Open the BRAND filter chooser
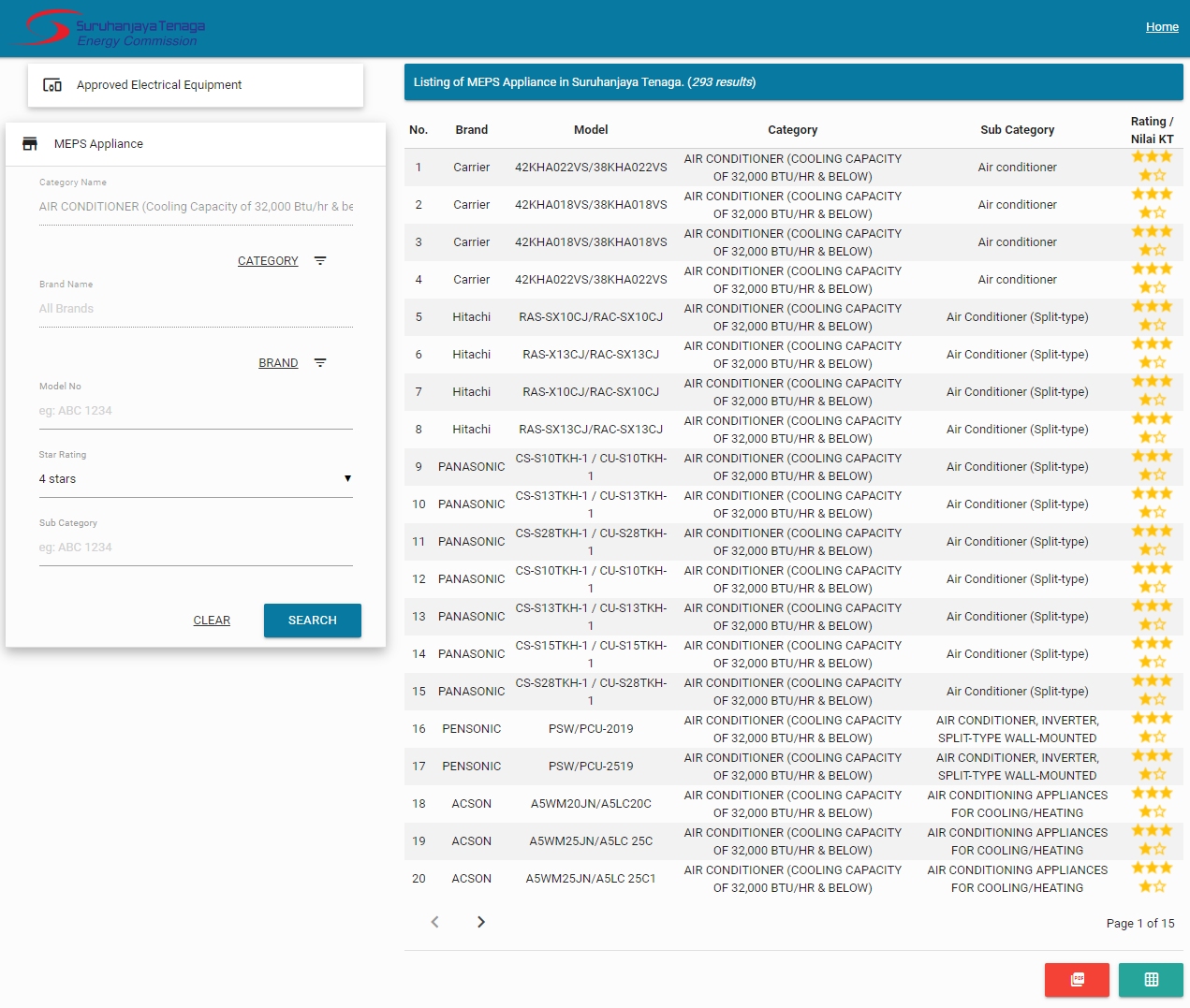This screenshot has width=1190, height=1008. [x=278, y=363]
